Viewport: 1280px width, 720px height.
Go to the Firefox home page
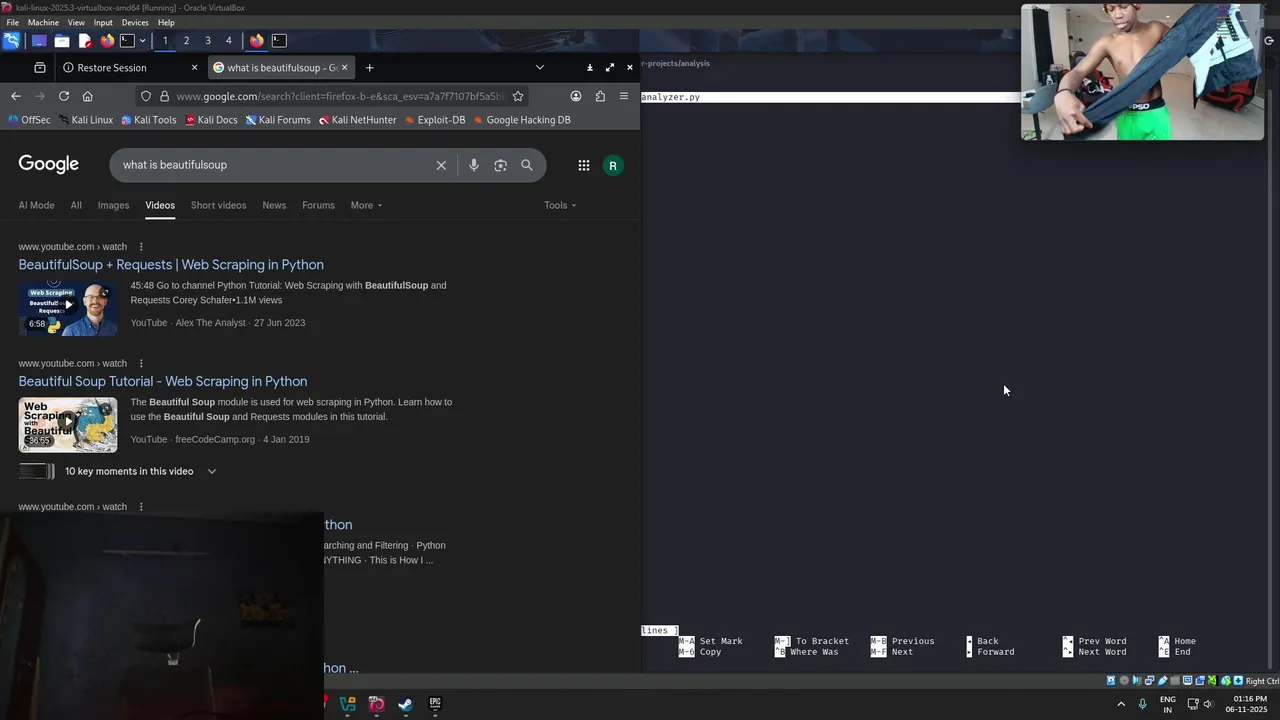tap(88, 96)
